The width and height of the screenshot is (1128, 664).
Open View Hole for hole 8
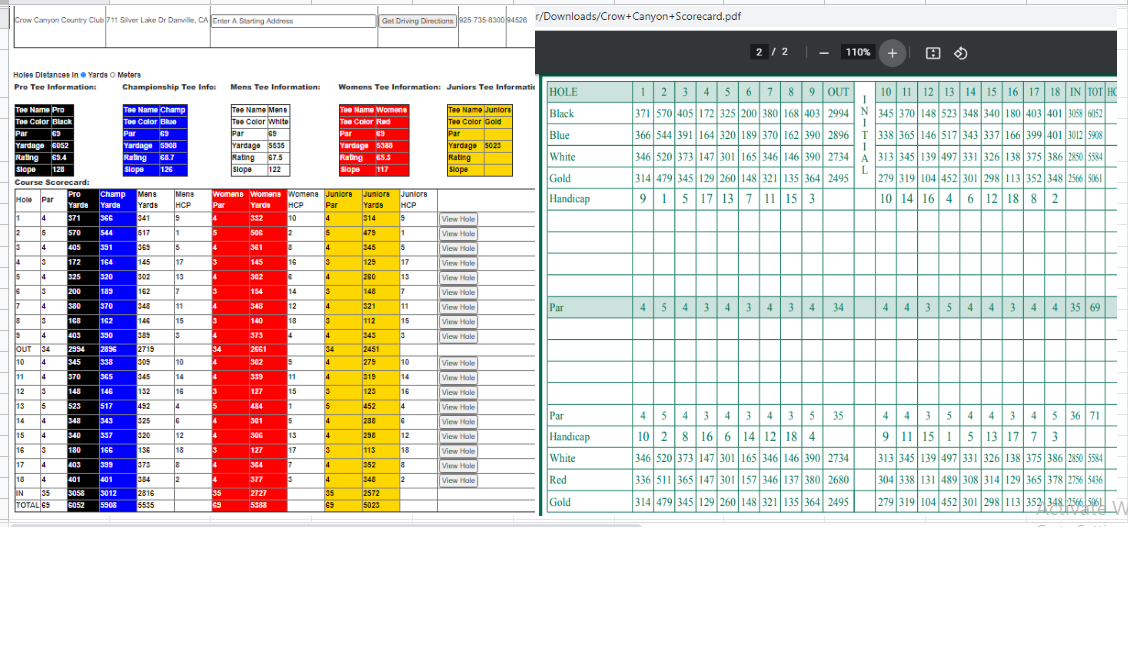[x=458, y=322]
